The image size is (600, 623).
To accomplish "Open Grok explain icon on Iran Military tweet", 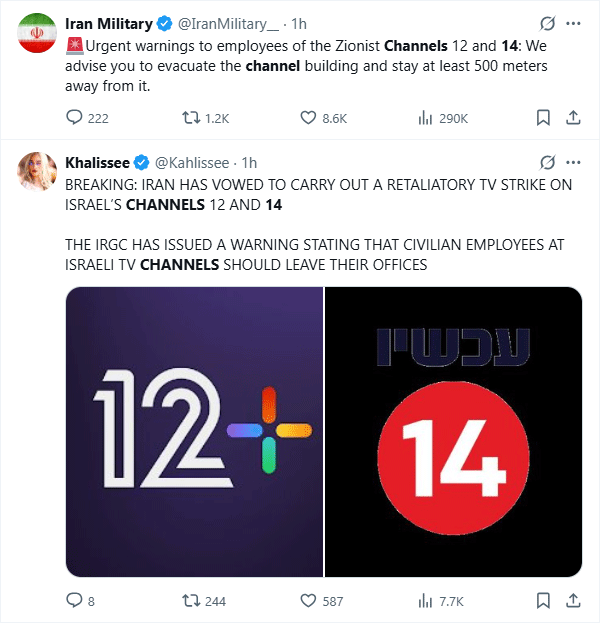I will 547,23.
